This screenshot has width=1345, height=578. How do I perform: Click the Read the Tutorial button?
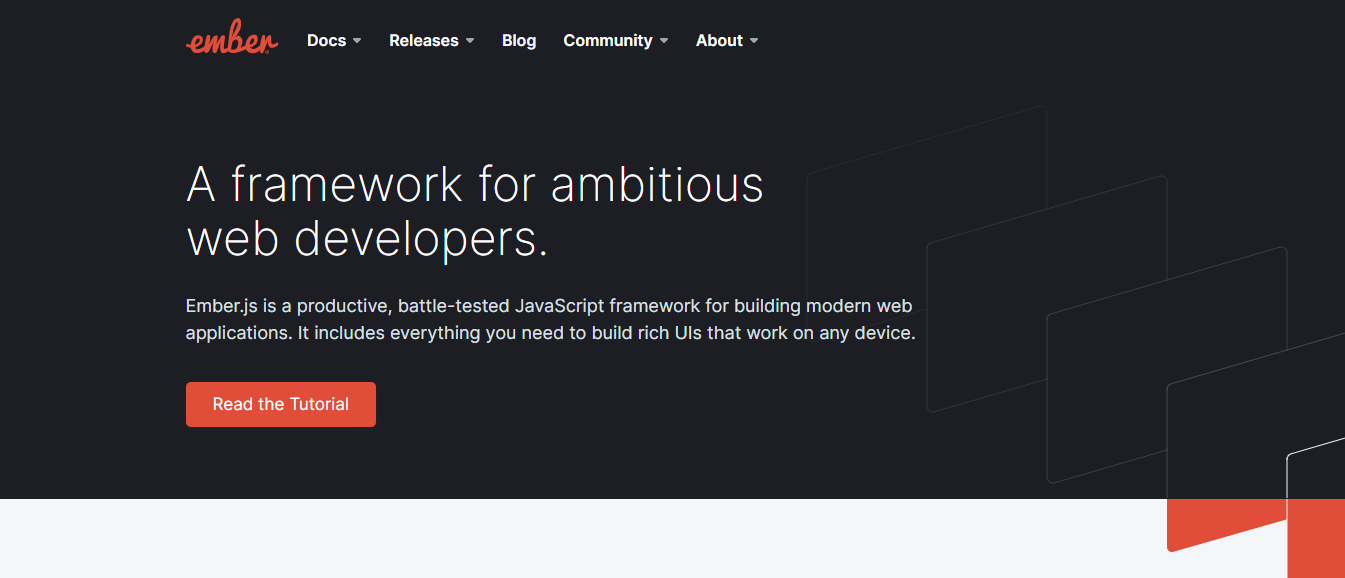281,404
